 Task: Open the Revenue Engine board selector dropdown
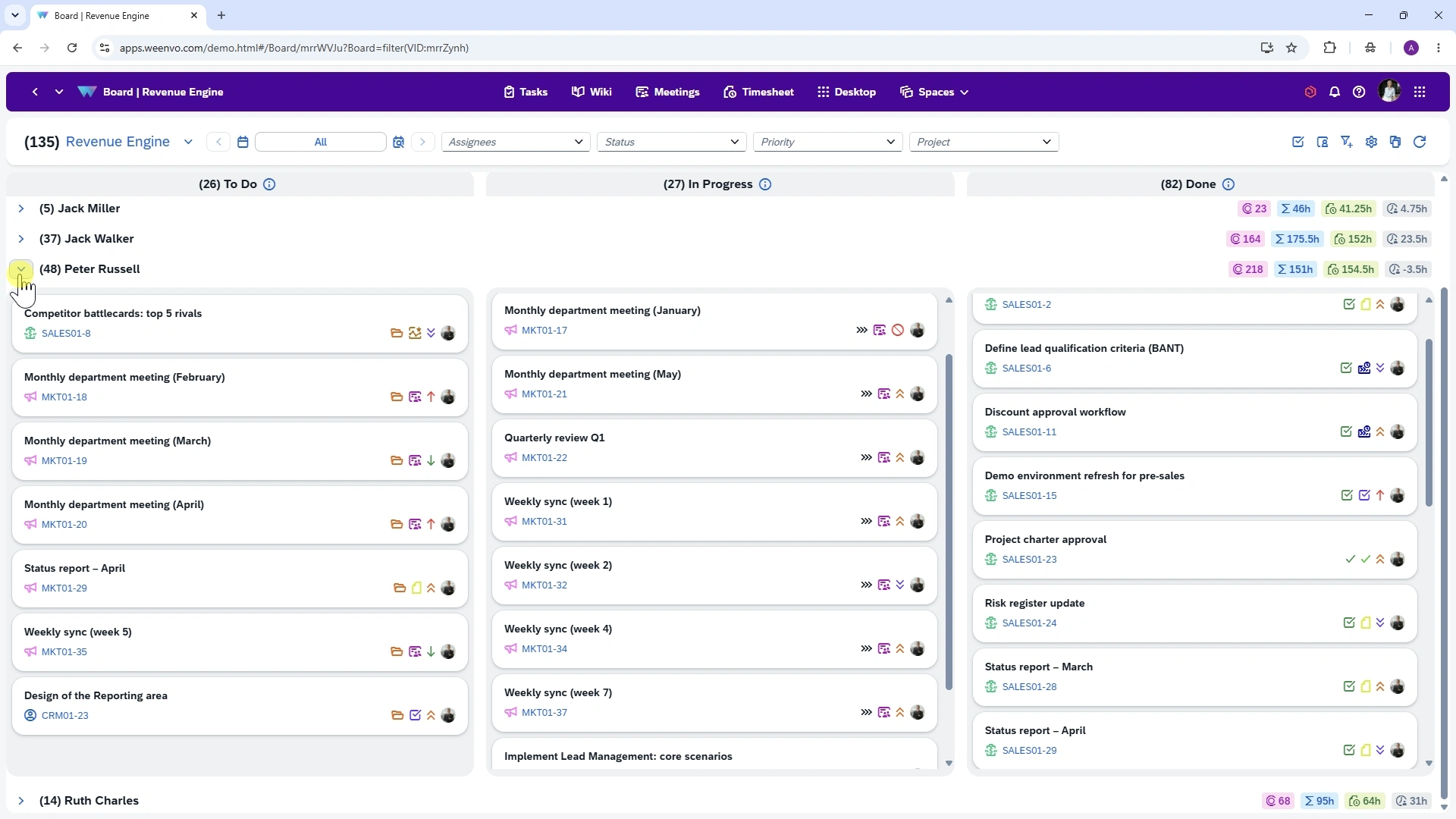(188, 142)
